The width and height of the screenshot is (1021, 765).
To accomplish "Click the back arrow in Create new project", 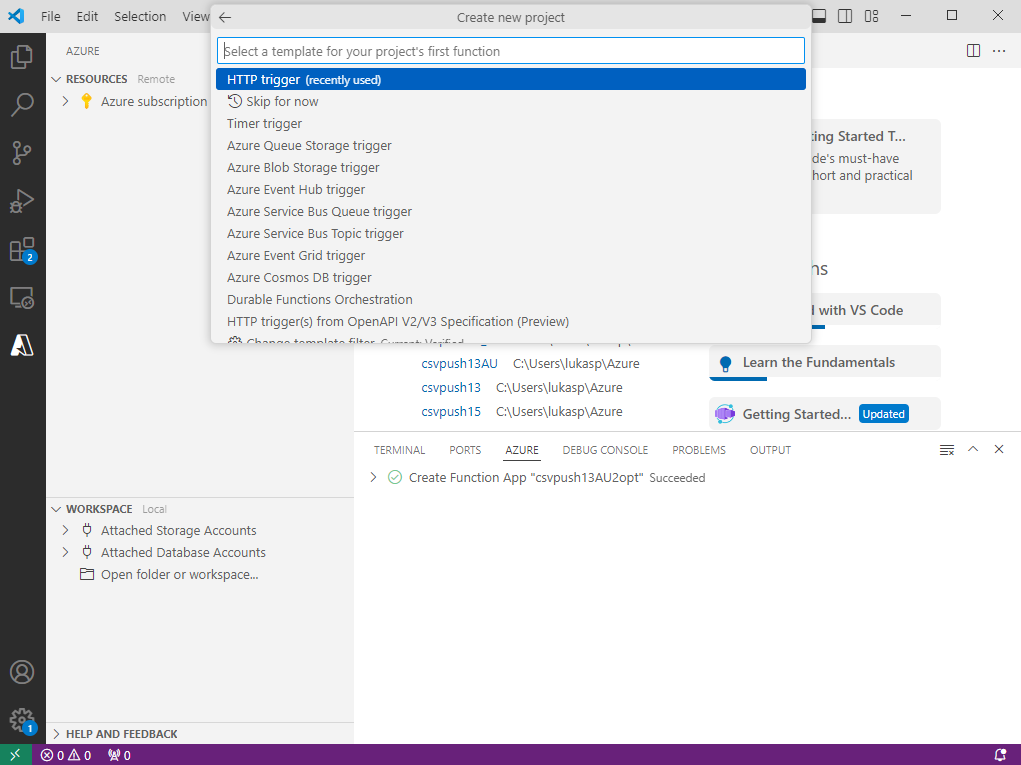I will coord(225,17).
